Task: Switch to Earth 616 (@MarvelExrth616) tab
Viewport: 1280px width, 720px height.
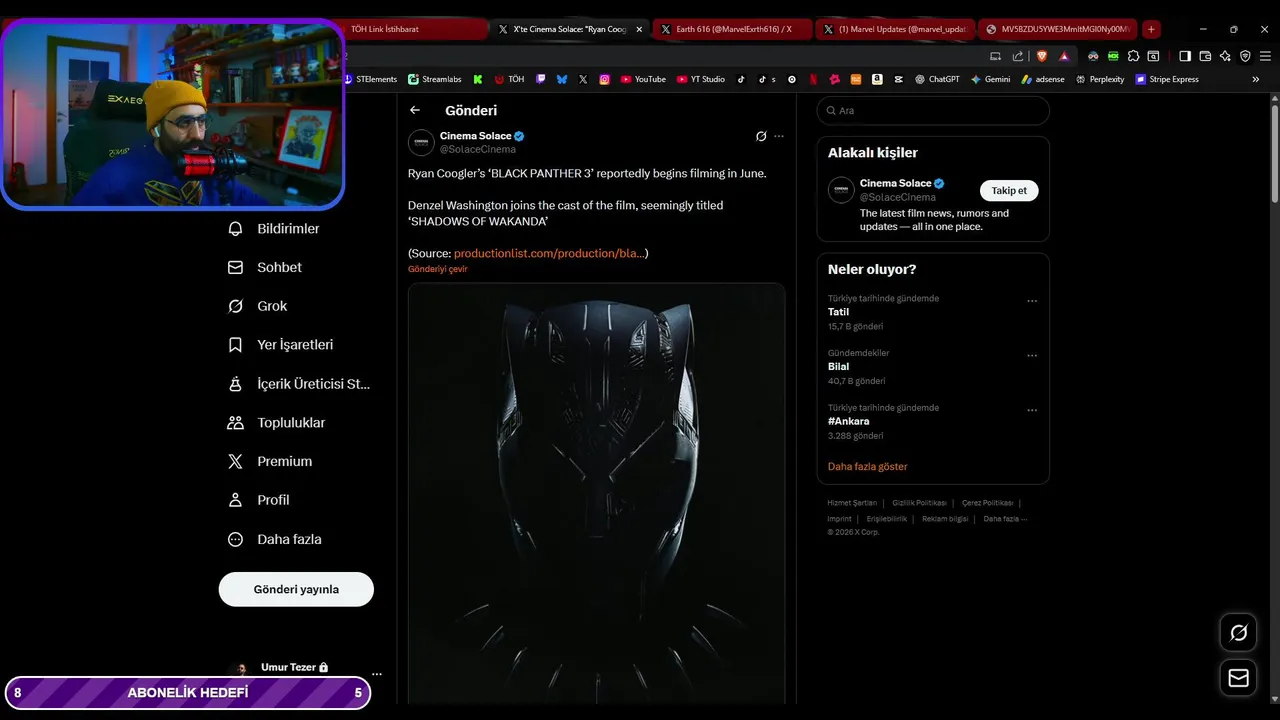Action: click(730, 29)
